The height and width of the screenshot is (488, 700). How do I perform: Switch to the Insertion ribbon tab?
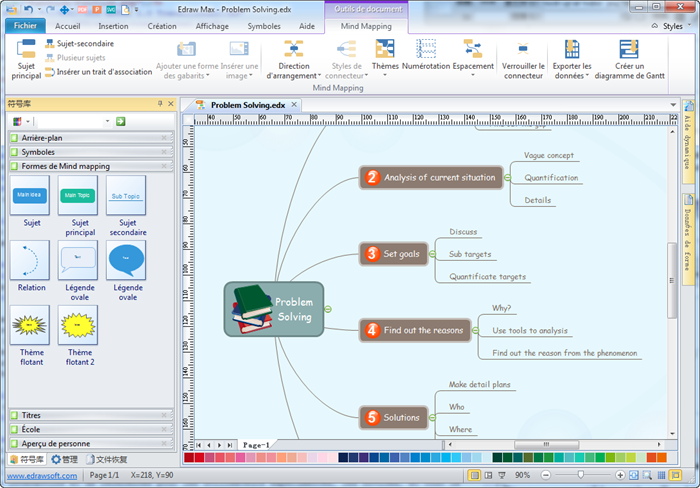tap(113, 27)
